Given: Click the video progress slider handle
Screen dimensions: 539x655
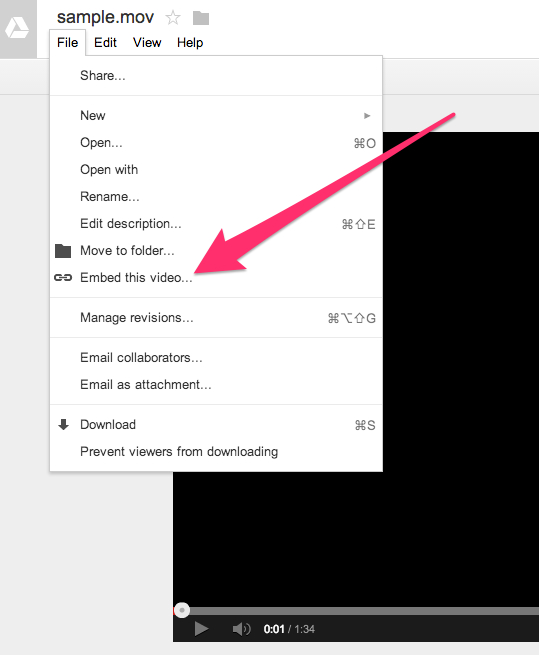Looking at the screenshot, I should pos(182,610).
